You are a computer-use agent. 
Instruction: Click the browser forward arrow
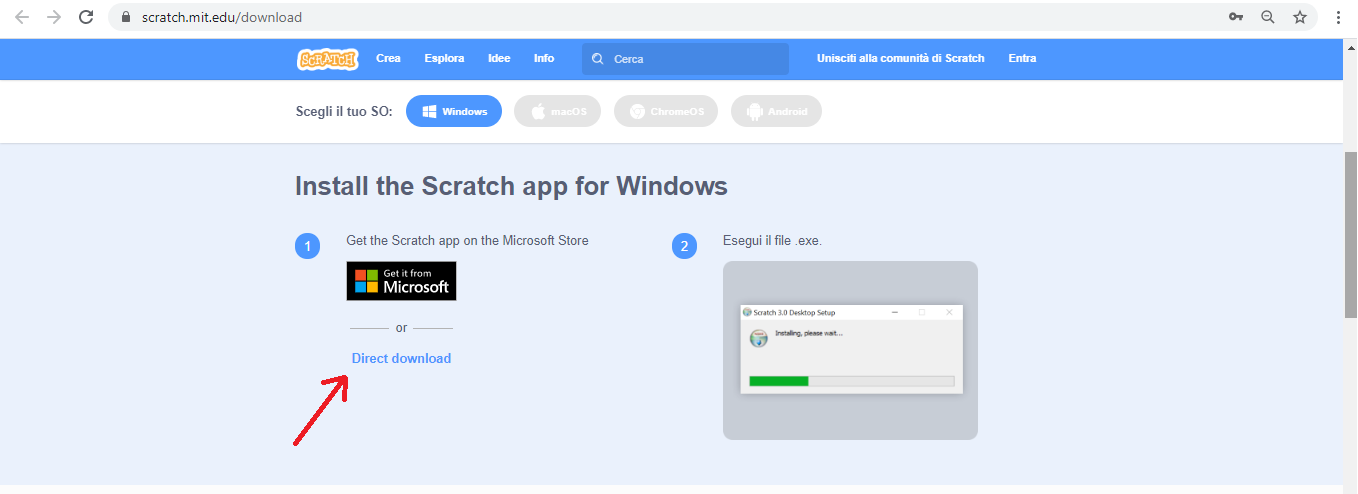click(x=54, y=17)
